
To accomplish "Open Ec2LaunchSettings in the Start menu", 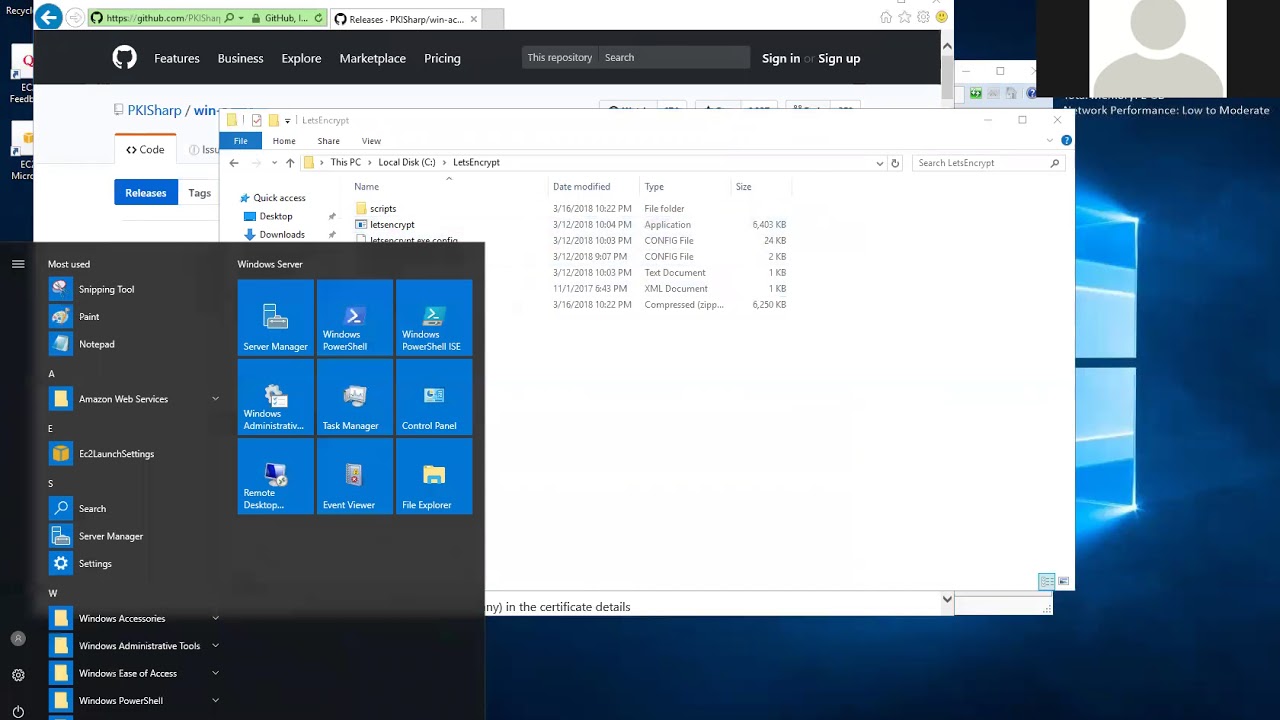I will pos(135,454).
